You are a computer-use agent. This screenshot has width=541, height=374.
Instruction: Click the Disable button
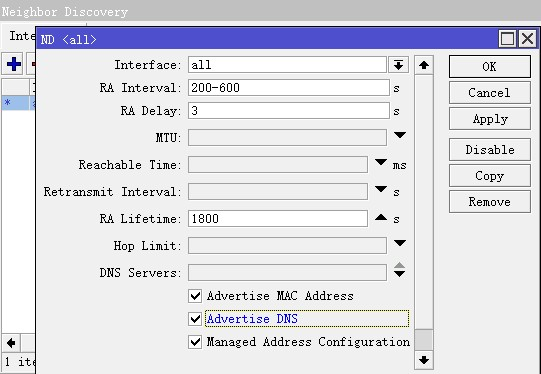[x=490, y=150]
